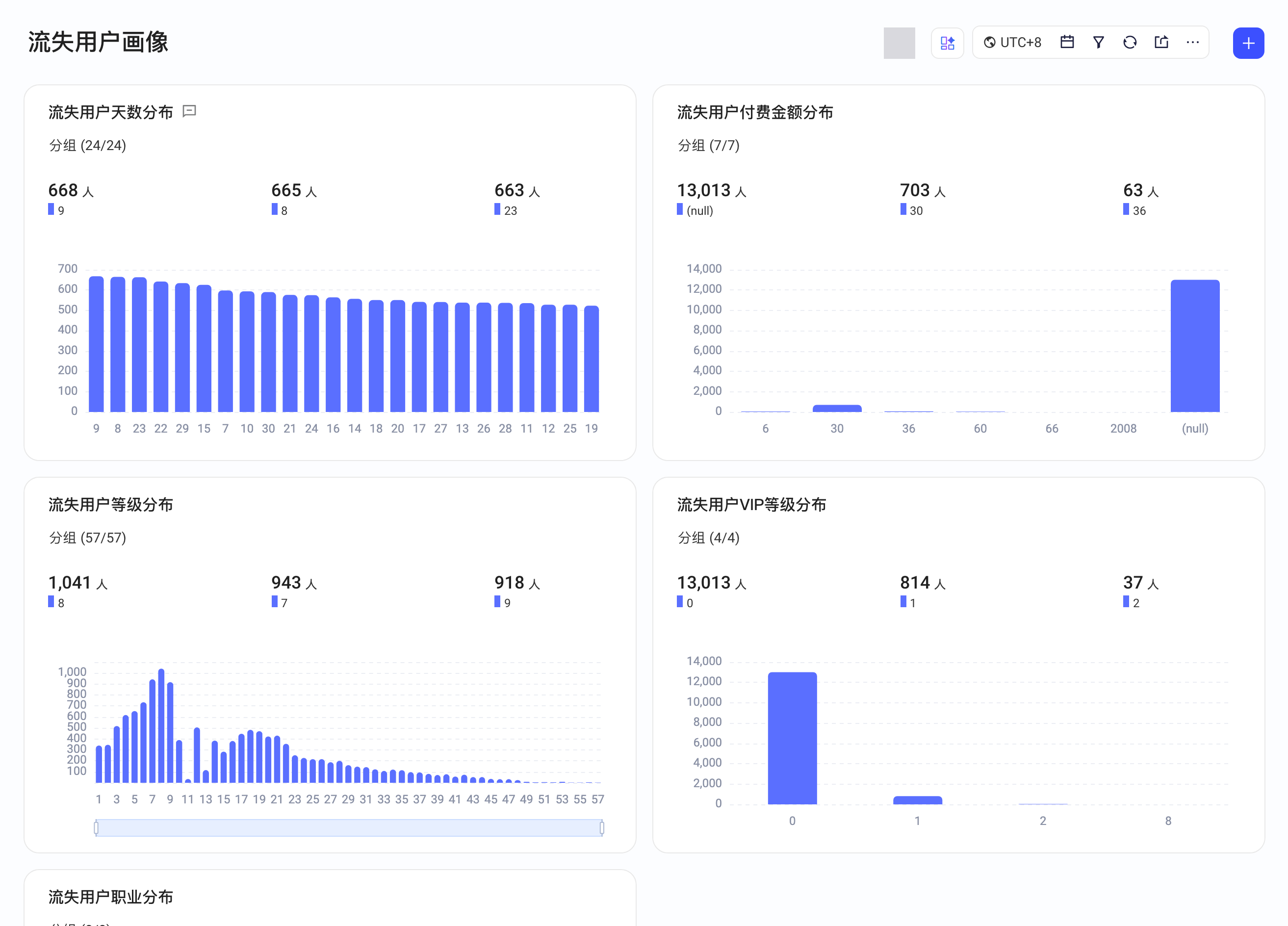Click the tallest bar in level distribution chart
Image resolution: width=1288 pixels, height=926 pixels.
pyautogui.click(x=161, y=725)
